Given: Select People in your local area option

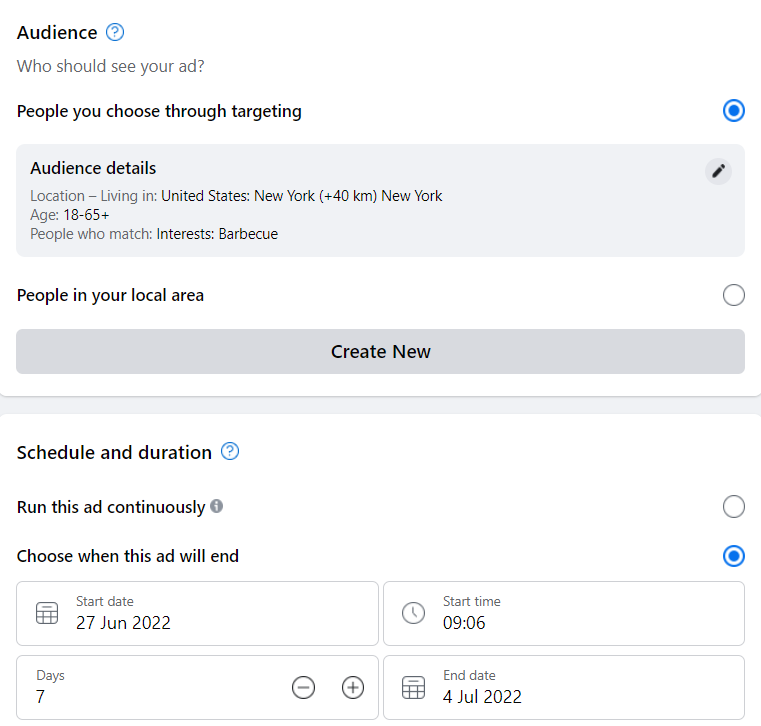Looking at the screenshot, I should (733, 295).
